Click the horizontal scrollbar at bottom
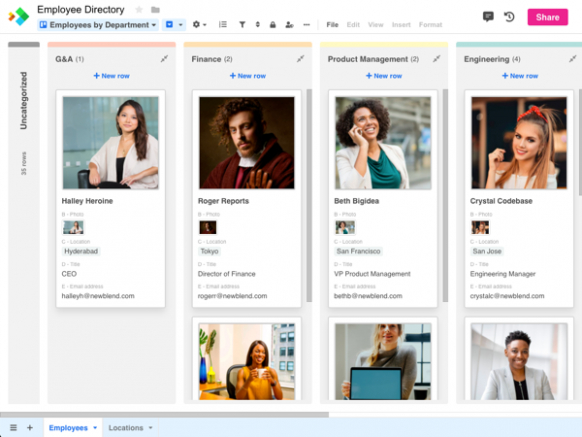Viewport: 582px width, 437px height. [164, 414]
